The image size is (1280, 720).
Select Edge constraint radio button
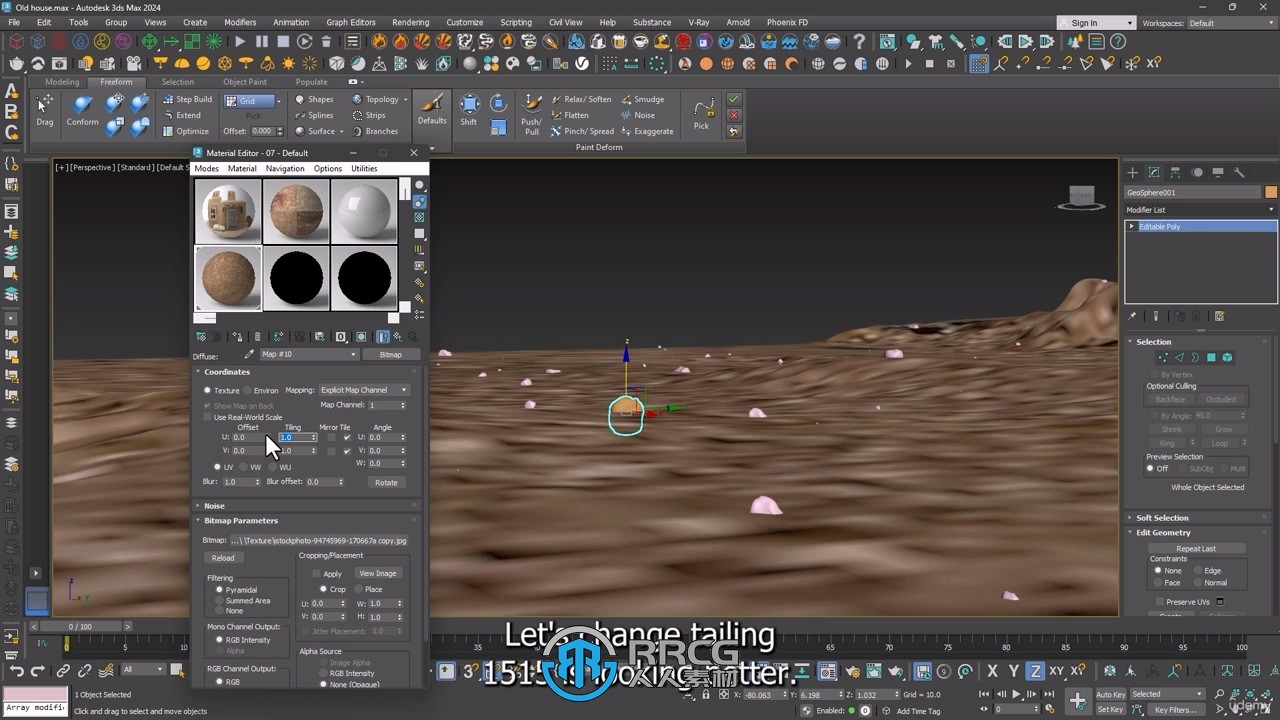pos(1198,570)
